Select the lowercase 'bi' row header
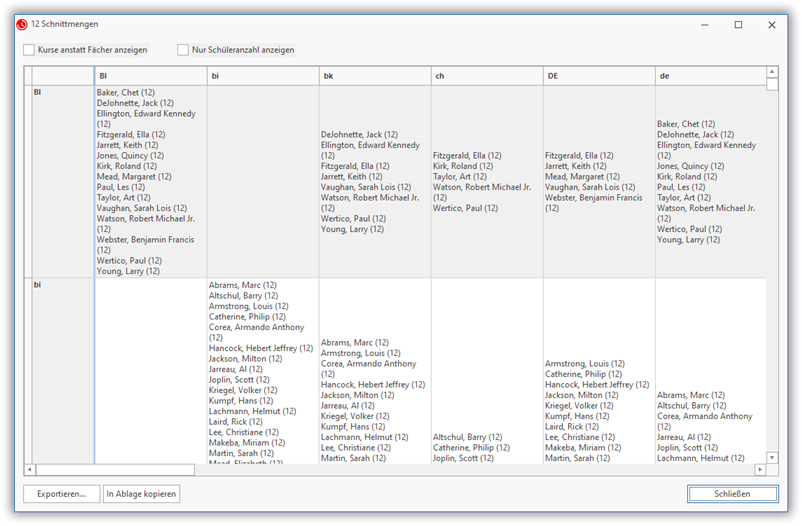This screenshot has width=802, height=526. pyautogui.click(x=63, y=370)
